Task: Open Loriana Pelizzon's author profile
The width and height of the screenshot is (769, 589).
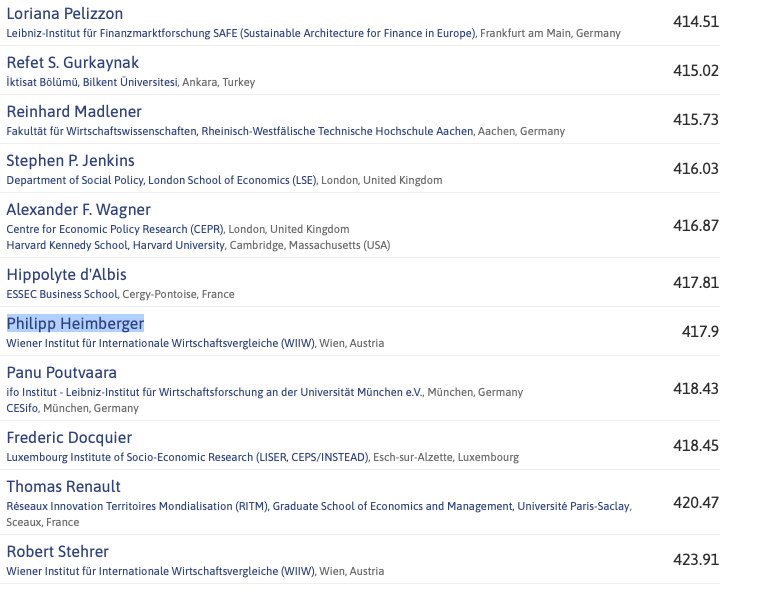Action: (65, 14)
